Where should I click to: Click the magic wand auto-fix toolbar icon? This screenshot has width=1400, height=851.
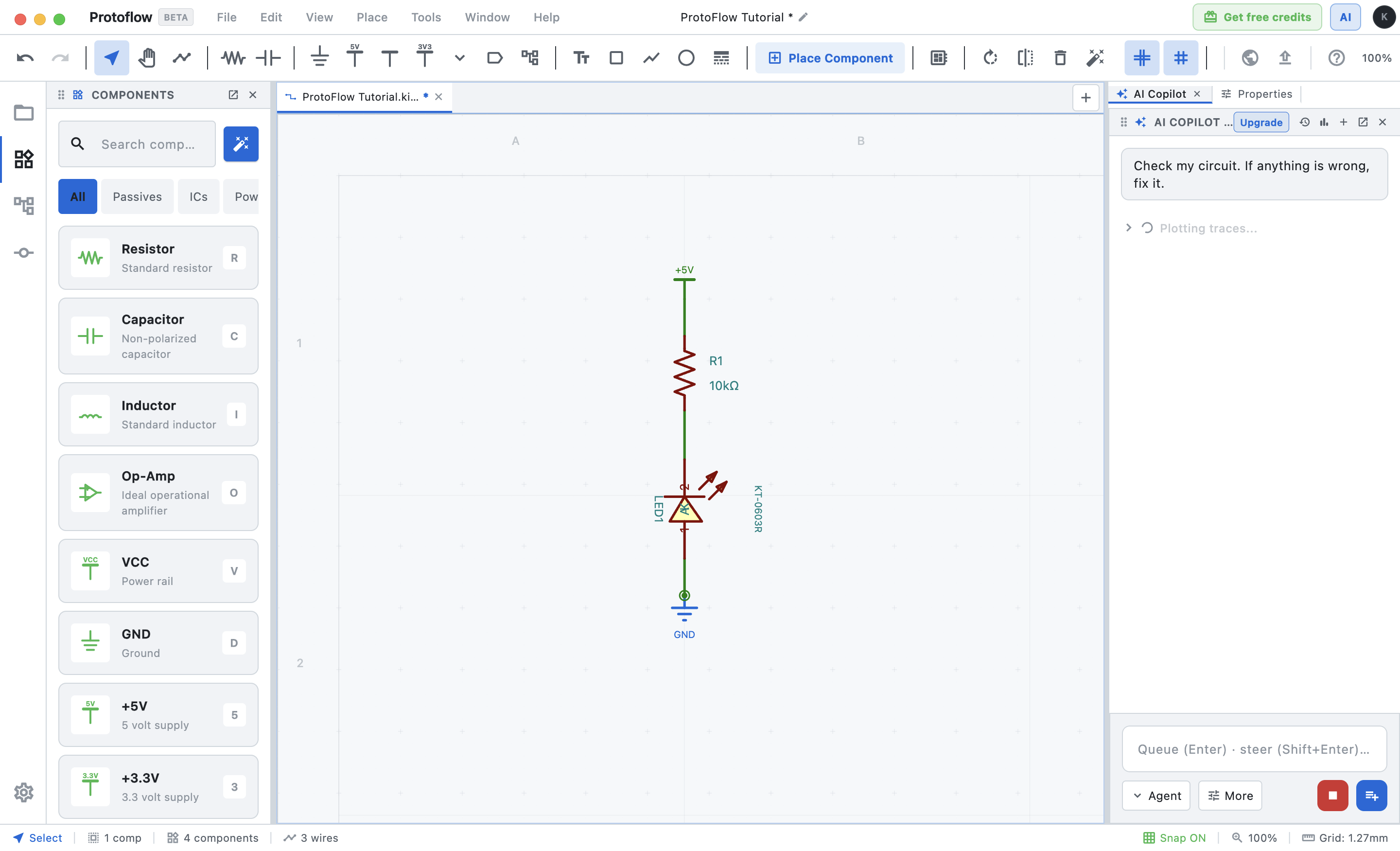pos(1095,58)
